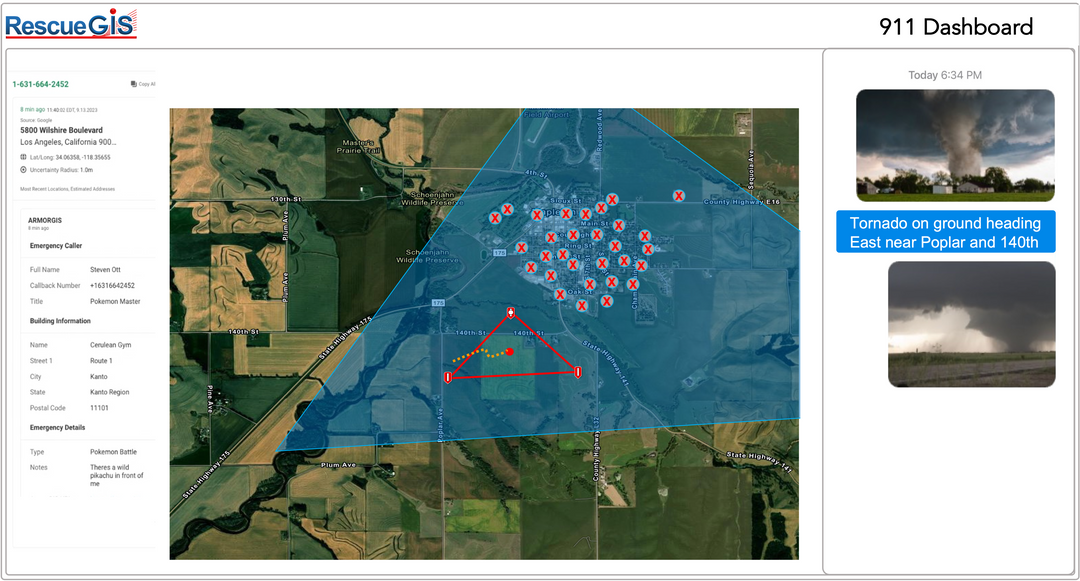The width and height of the screenshot is (1080, 581).
Task: Click the X marker near County Highway E16
Action: coord(679,196)
